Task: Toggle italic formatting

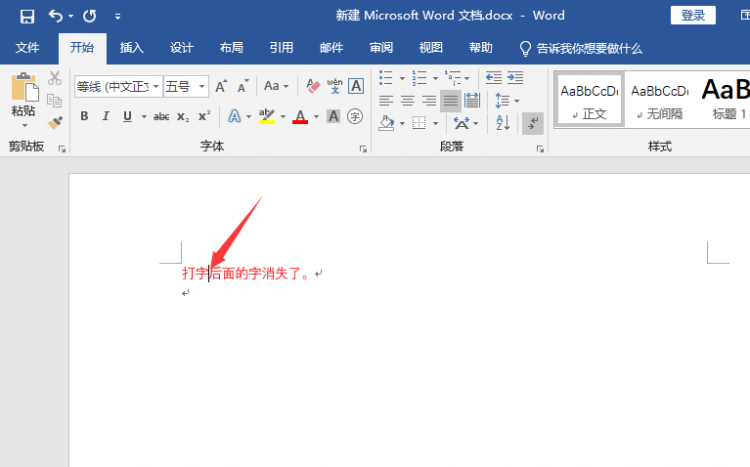Action: [106, 116]
